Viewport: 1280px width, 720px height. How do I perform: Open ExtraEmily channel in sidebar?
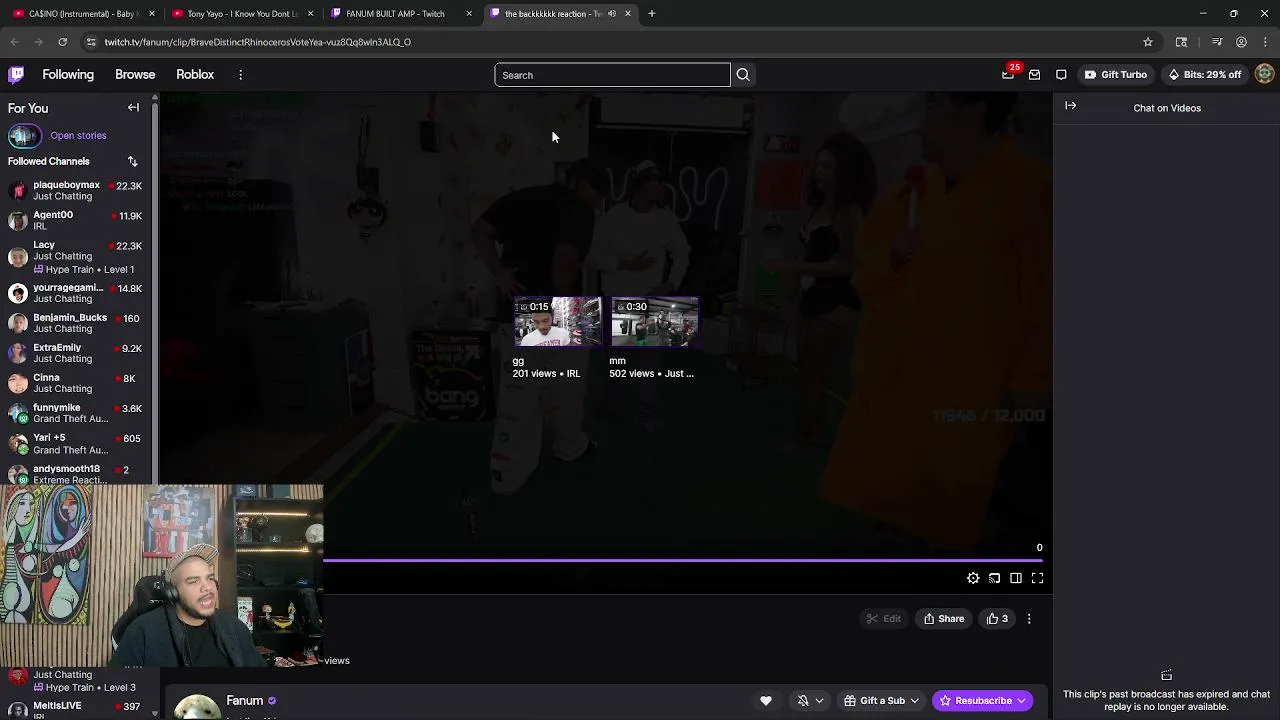pyautogui.click(x=75, y=353)
